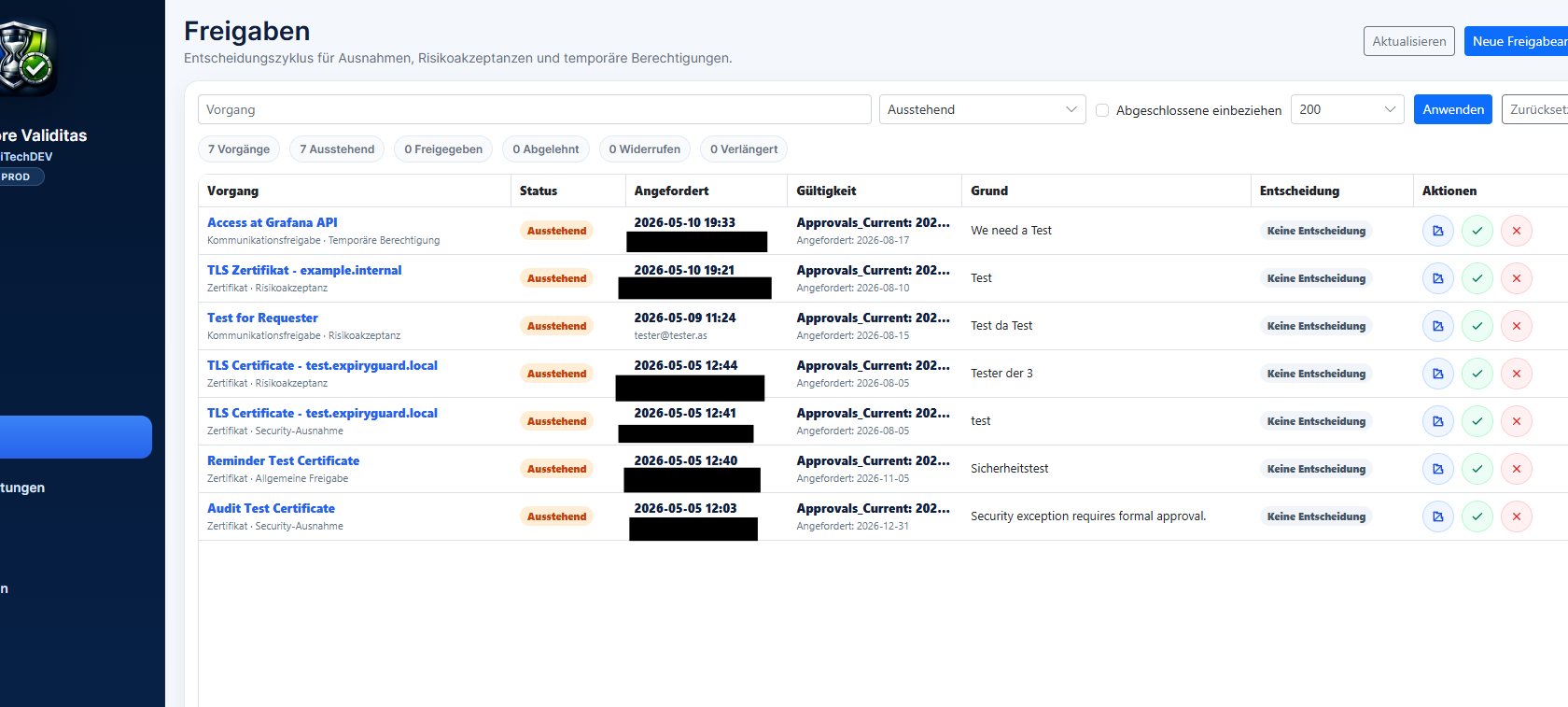Click the Aktualisieren button

(x=1409, y=41)
